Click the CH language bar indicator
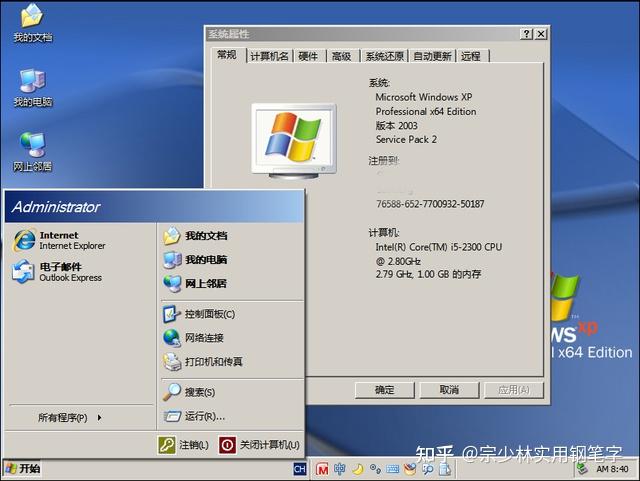Image resolution: width=640 pixels, height=481 pixels. (x=300, y=469)
